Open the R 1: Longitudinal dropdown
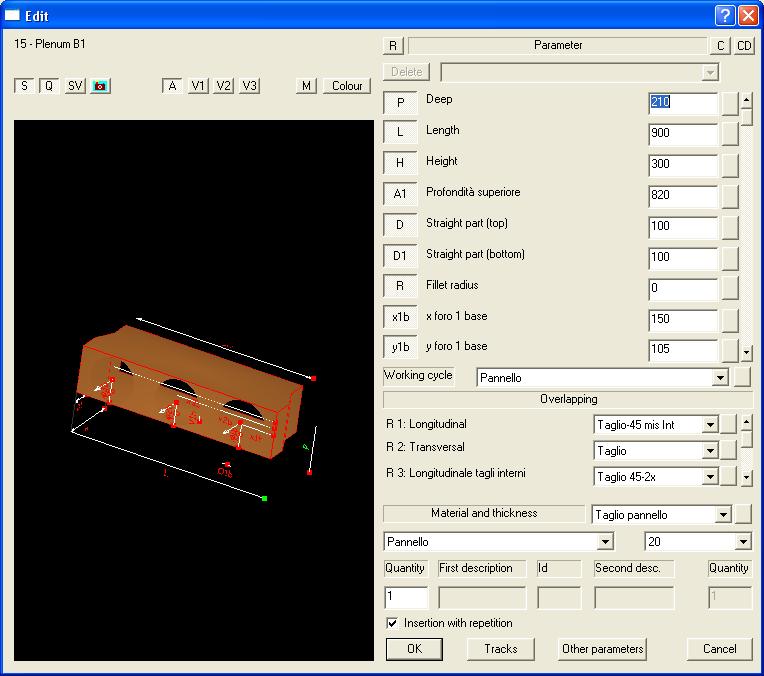The width and height of the screenshot is (764, 676). coord(710,425)
